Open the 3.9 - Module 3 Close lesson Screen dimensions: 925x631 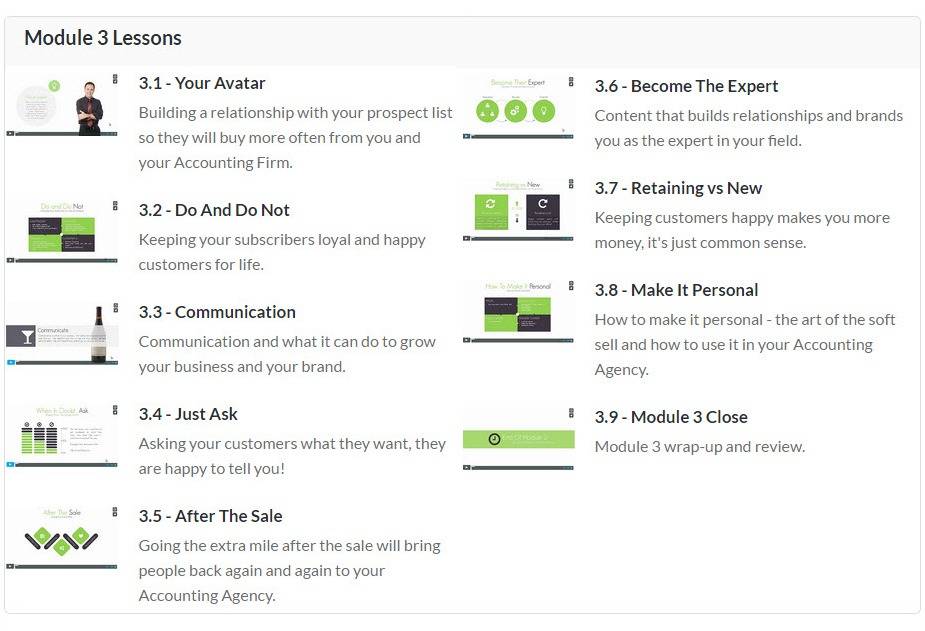671,417
